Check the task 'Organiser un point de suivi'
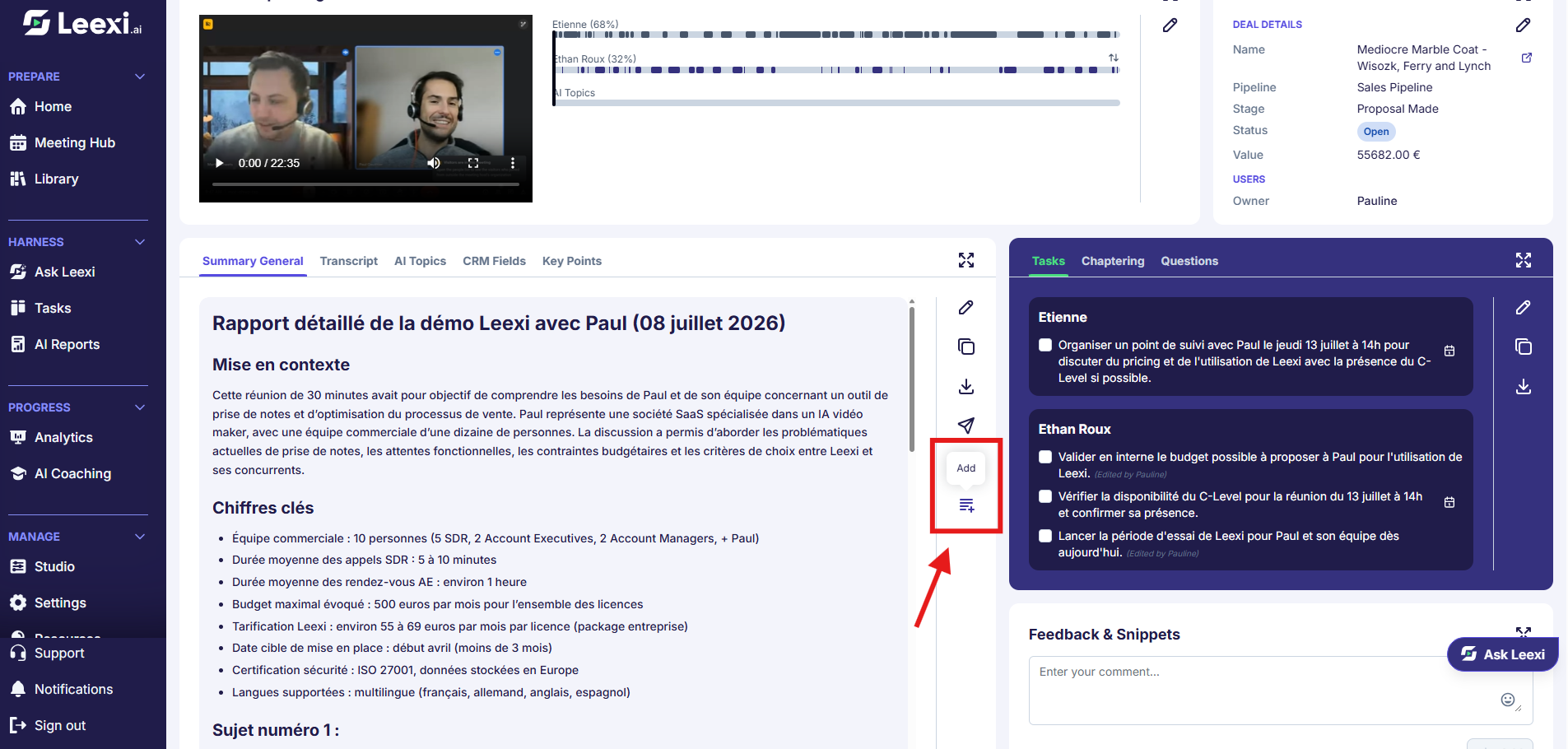This screenshot has height=749, width=1568. [x=1045, y=345]
